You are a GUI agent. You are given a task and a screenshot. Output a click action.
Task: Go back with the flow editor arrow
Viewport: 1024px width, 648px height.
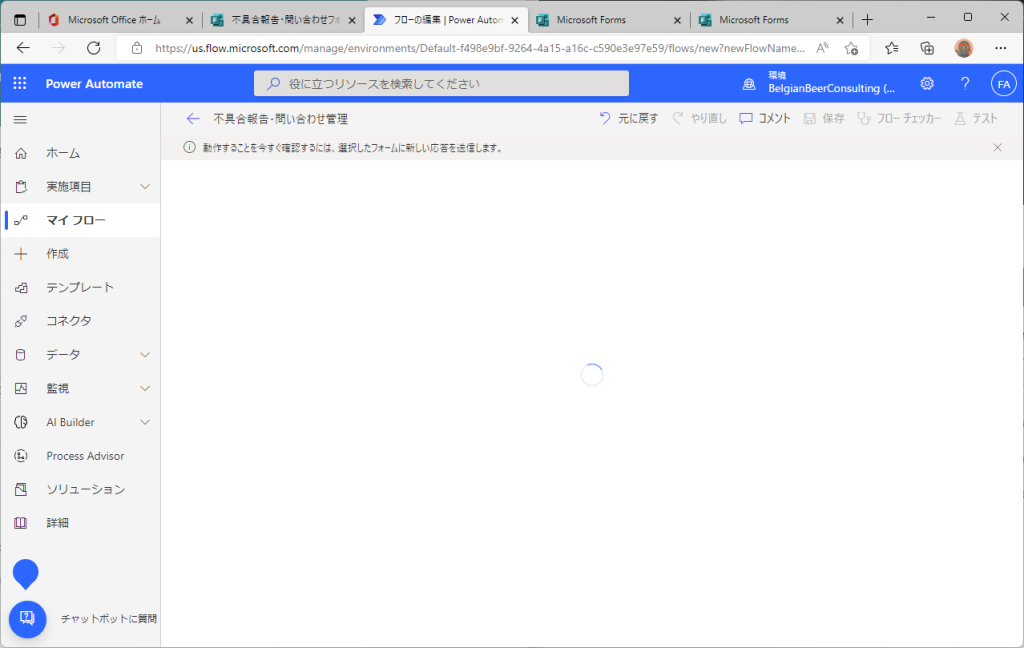193,118
